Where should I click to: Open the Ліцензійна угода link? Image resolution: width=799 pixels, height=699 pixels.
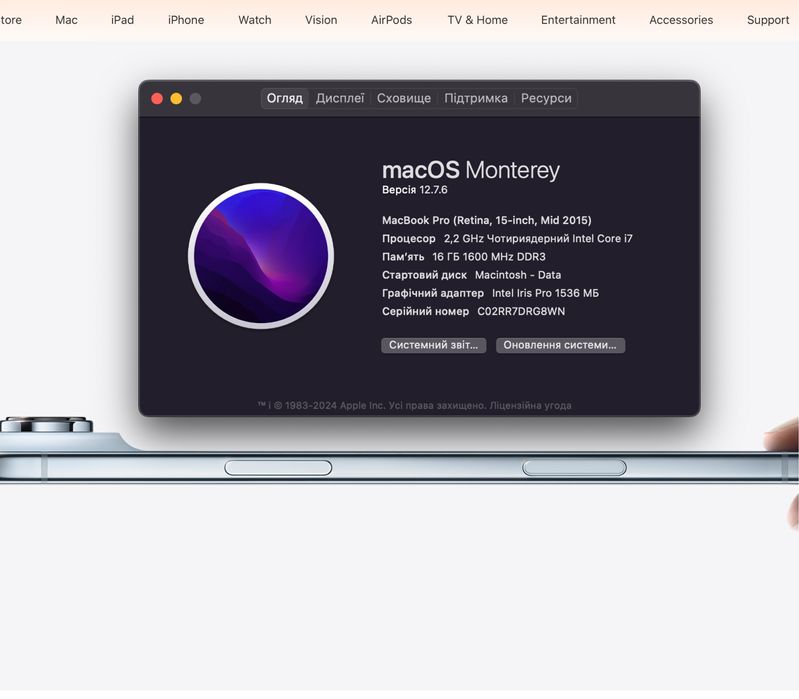[530, 406]
